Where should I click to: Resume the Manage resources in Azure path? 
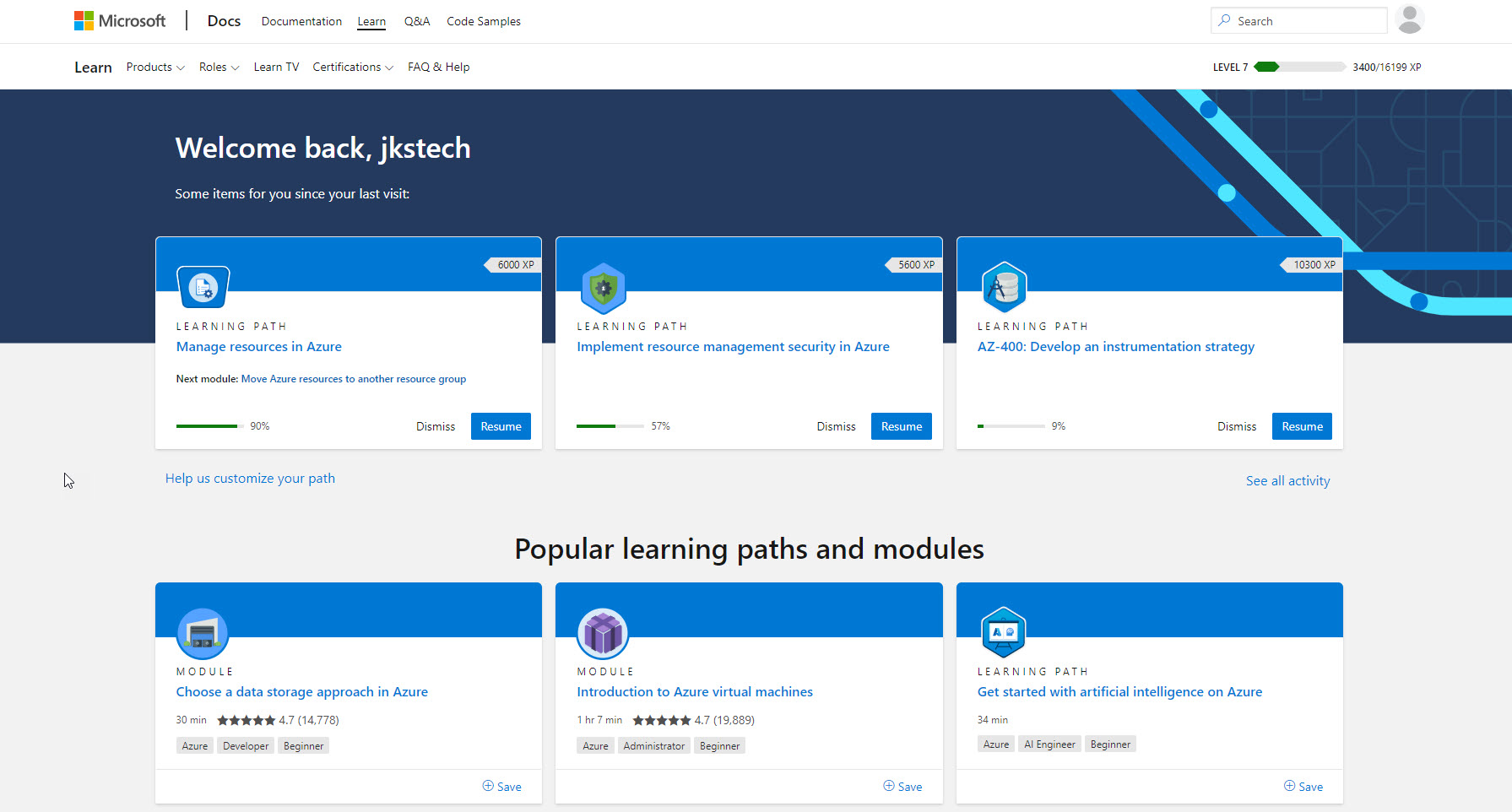click(x=500, y=426)
